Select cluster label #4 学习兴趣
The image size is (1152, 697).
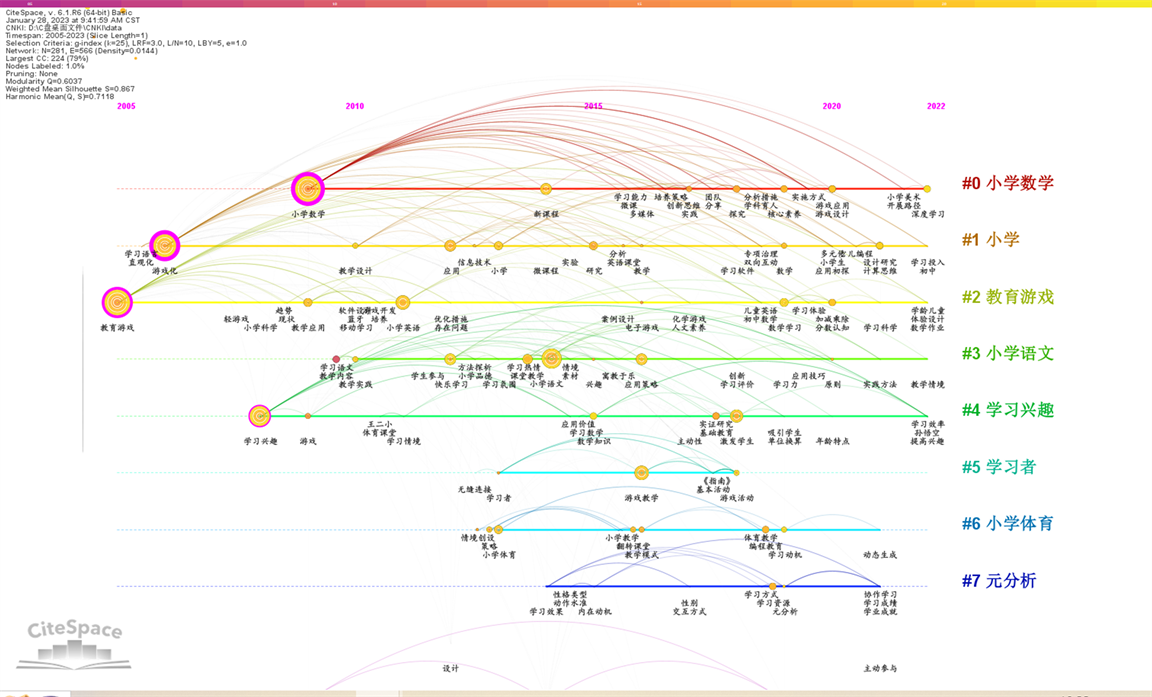(x=1007, y=410)
